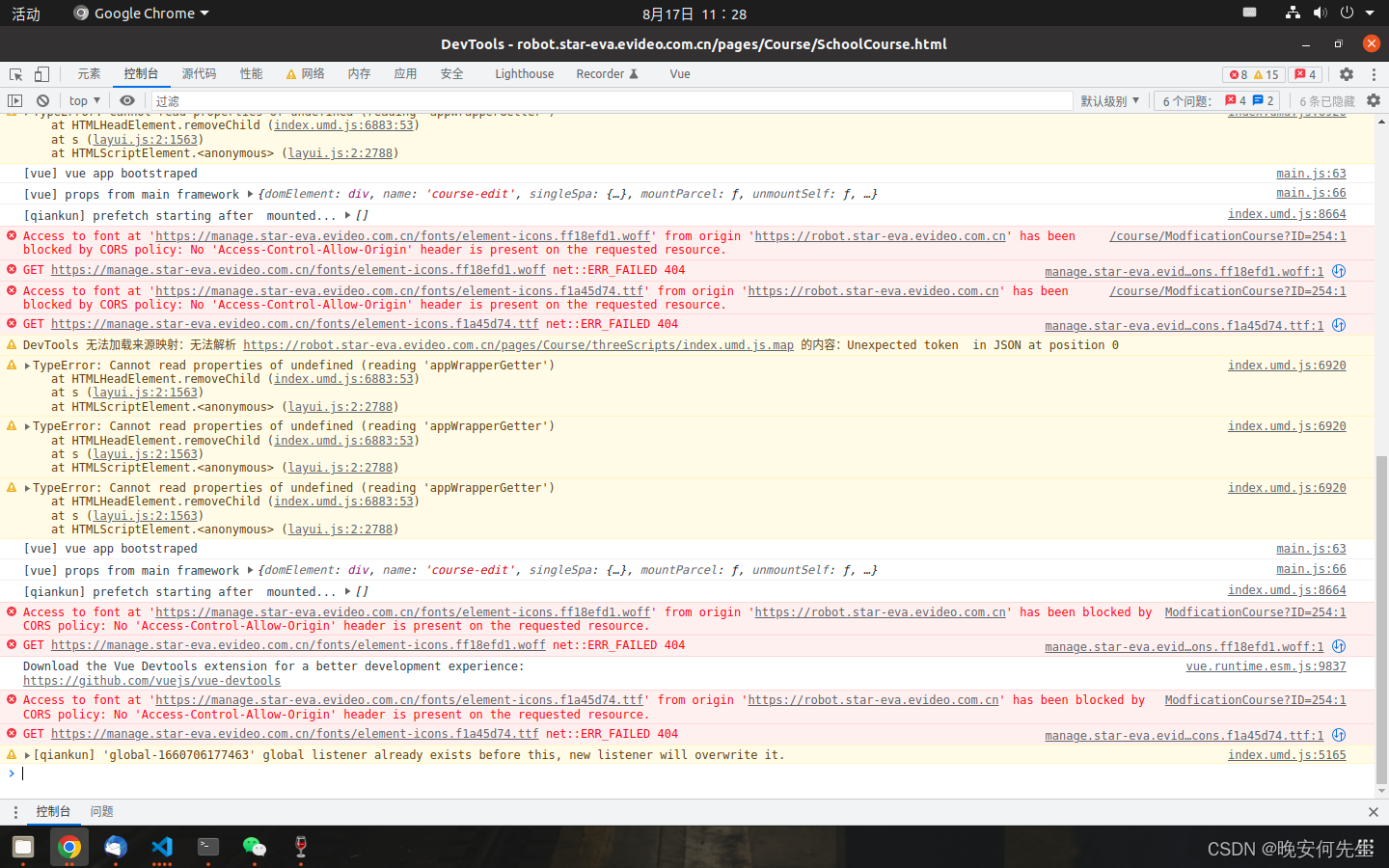The height and width of the screenshot is (868, 1389).
Task: Open the github.com/vuejs/vue-devtools link
Action: 151,681
